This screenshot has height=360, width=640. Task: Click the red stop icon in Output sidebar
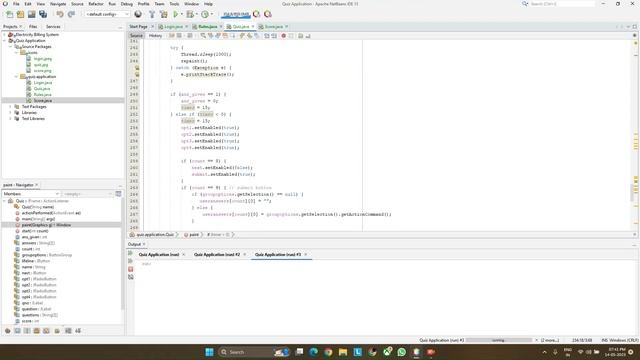131,269
